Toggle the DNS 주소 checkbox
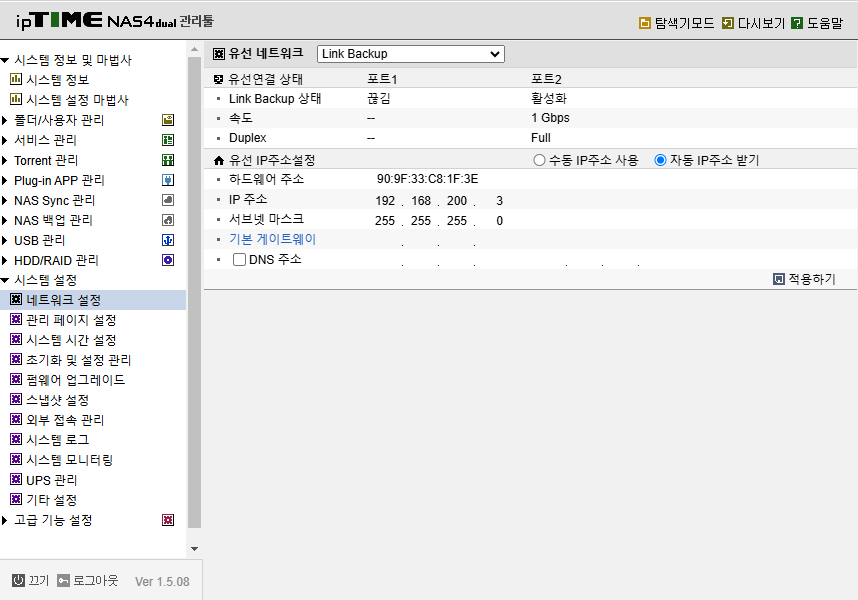This screenshot has width=858, height=600. tap(239, 259)
